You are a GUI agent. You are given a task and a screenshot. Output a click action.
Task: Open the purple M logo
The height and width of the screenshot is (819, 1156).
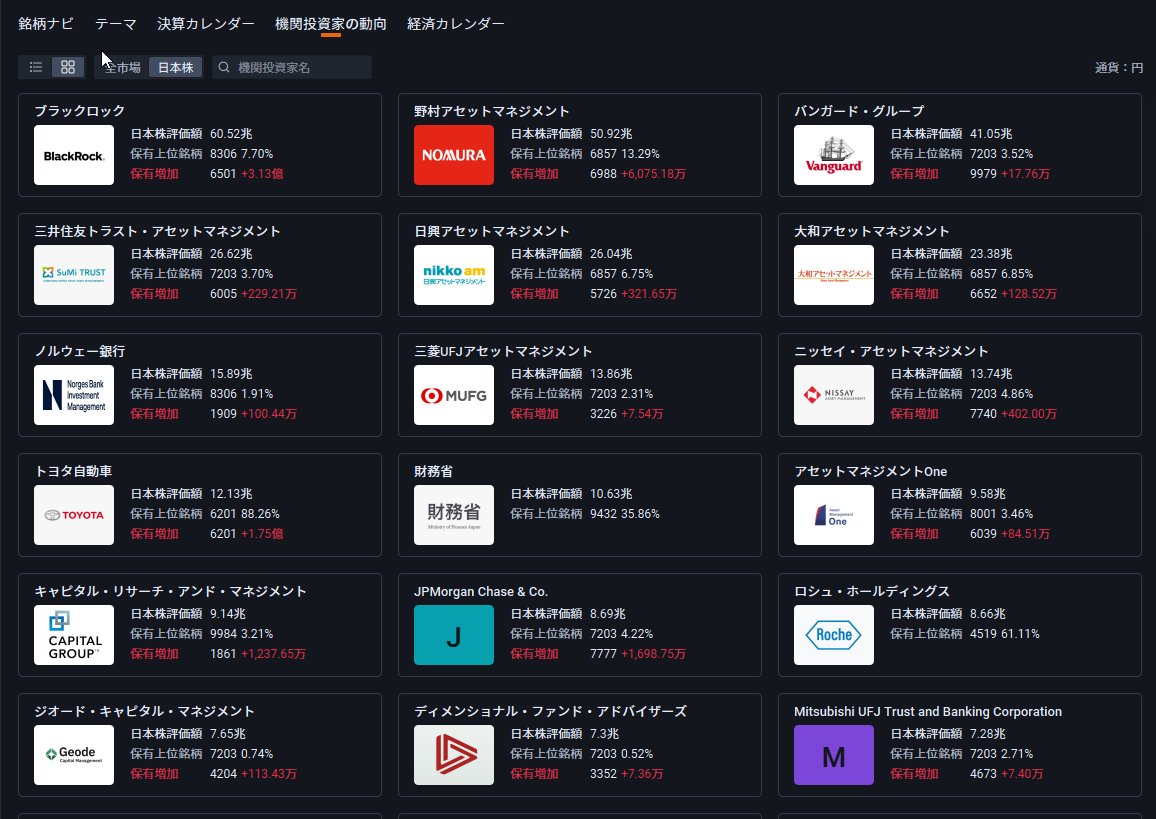point(834,755)
